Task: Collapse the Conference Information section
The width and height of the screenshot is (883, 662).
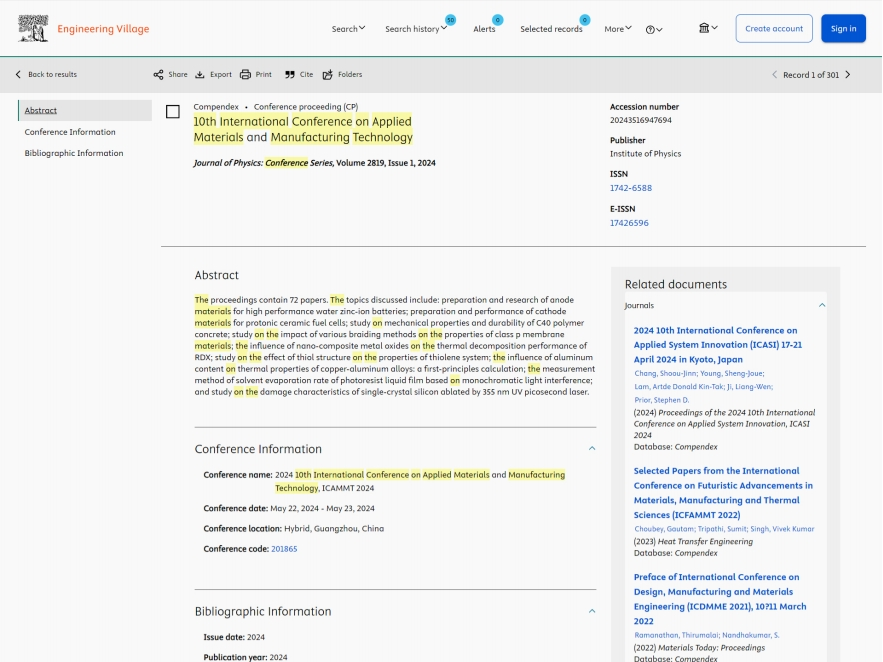Action: pos(592,449)
